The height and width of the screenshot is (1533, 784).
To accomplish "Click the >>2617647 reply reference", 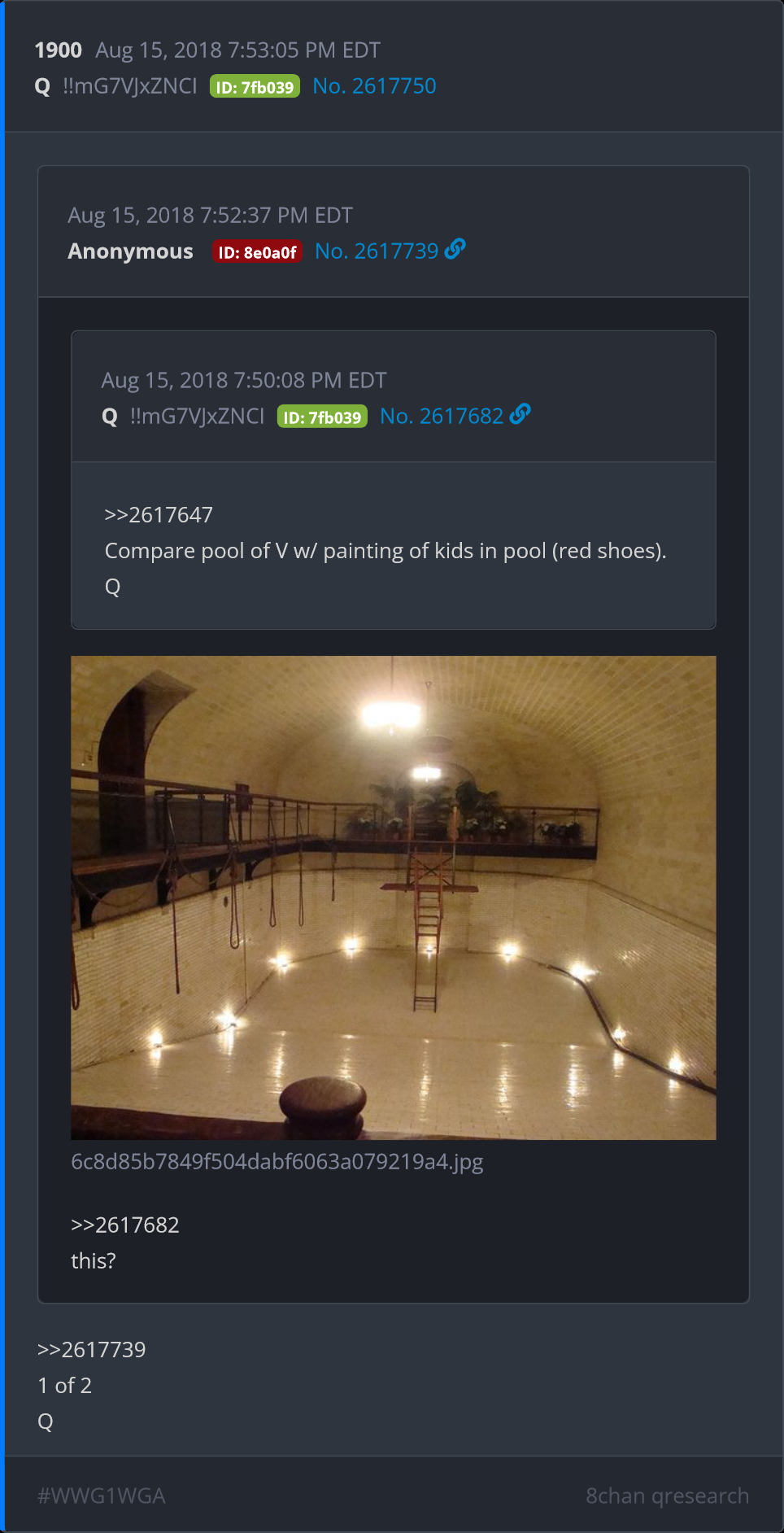I will (x=159, y=514).
